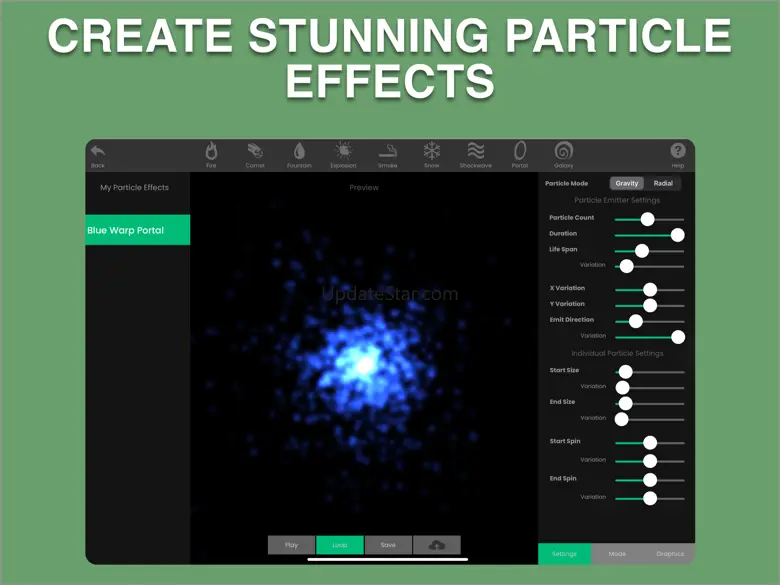
Task: Open the Mode bottom tab
Action: (x=617, y=554)
